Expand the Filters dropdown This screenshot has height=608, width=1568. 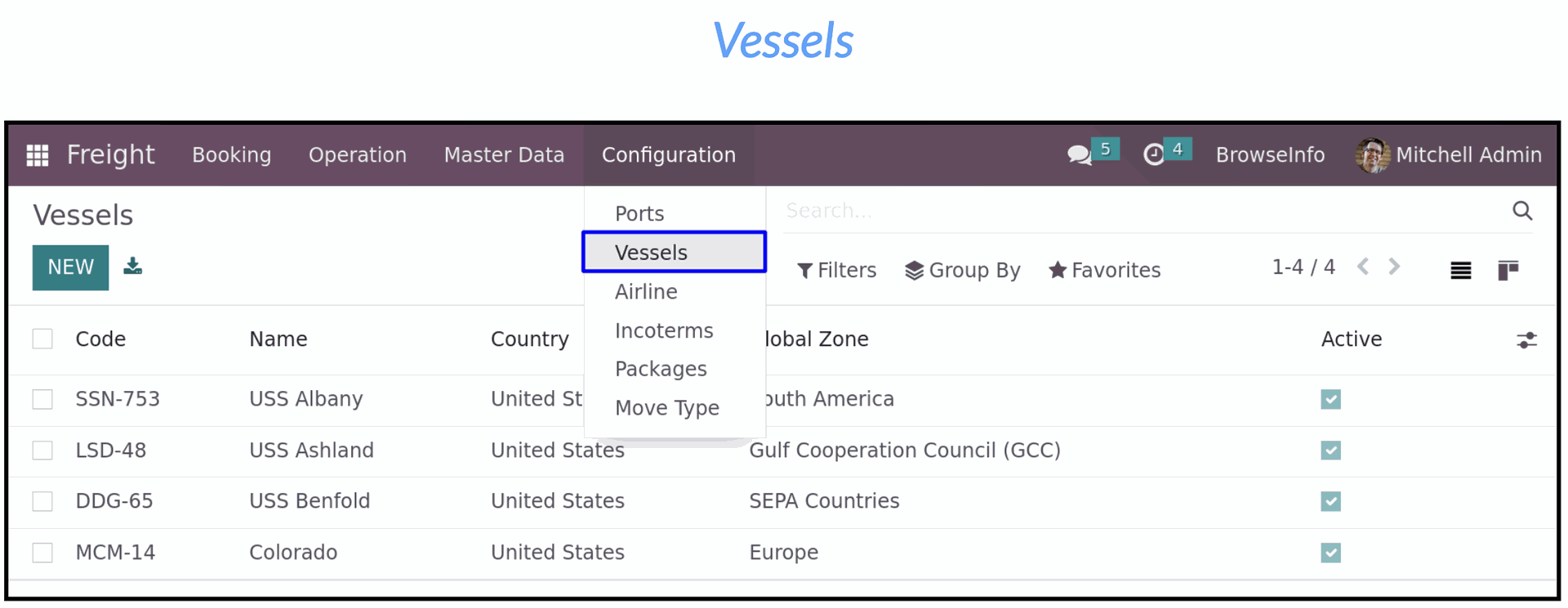coord(837,270)
